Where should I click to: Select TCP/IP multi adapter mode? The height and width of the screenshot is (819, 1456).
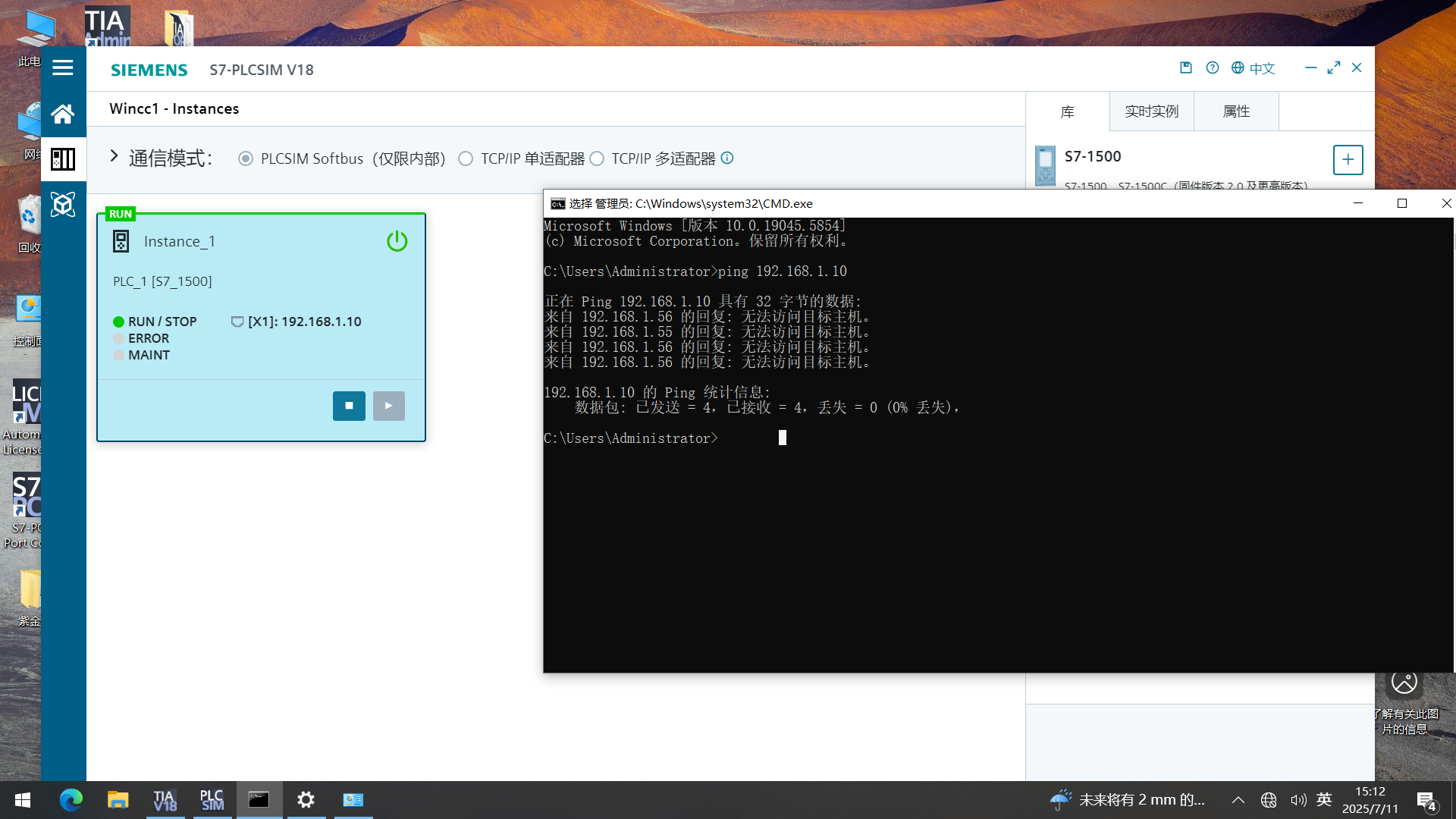pyautogui.click(x=597, y=158)
